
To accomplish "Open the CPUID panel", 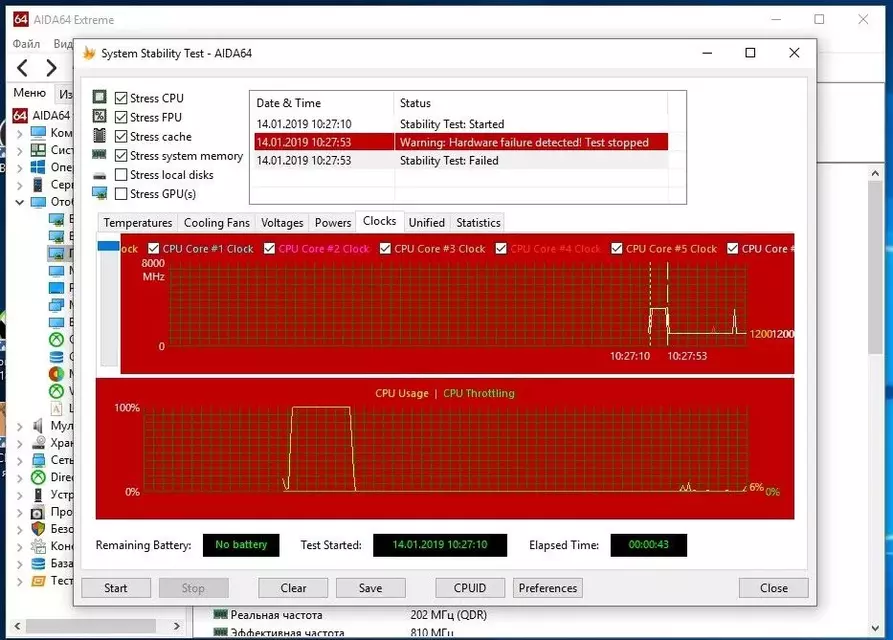I will 470,588.
